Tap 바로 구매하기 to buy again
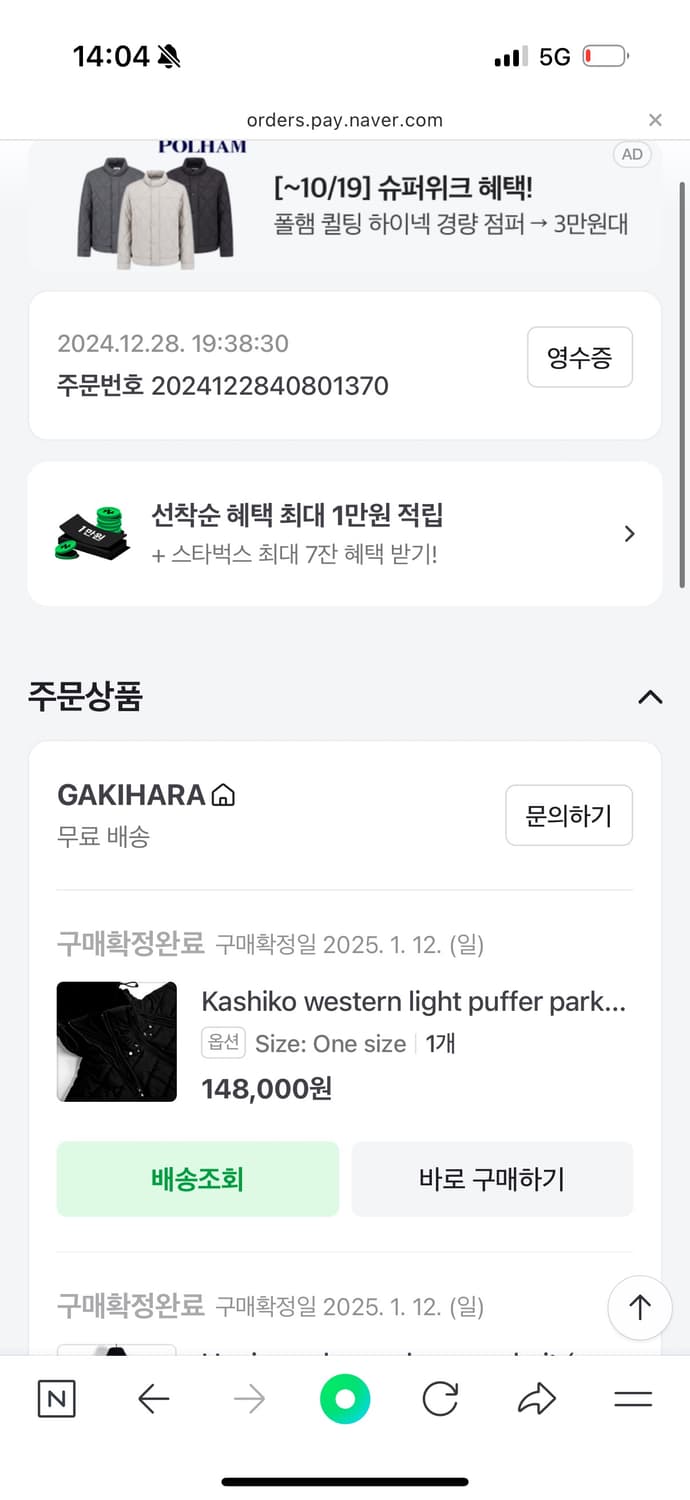 pyautogui.click(x=492, y=1179)
